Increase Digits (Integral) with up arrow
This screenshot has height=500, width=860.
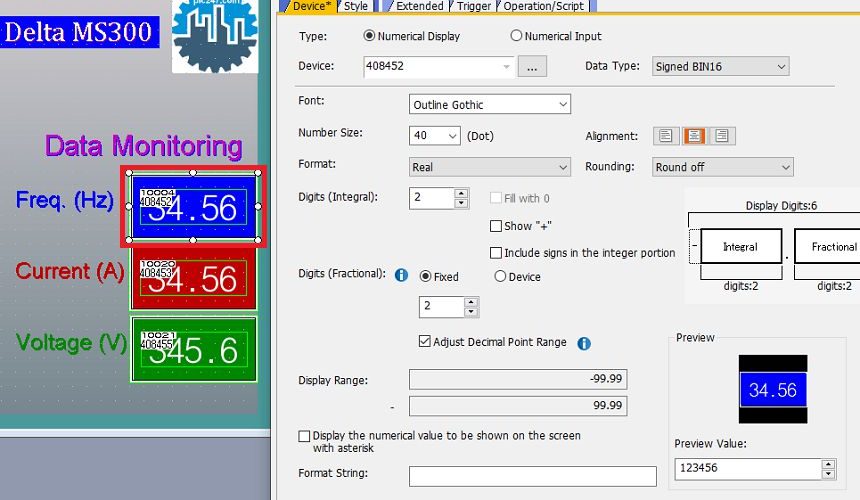[461, 194]
